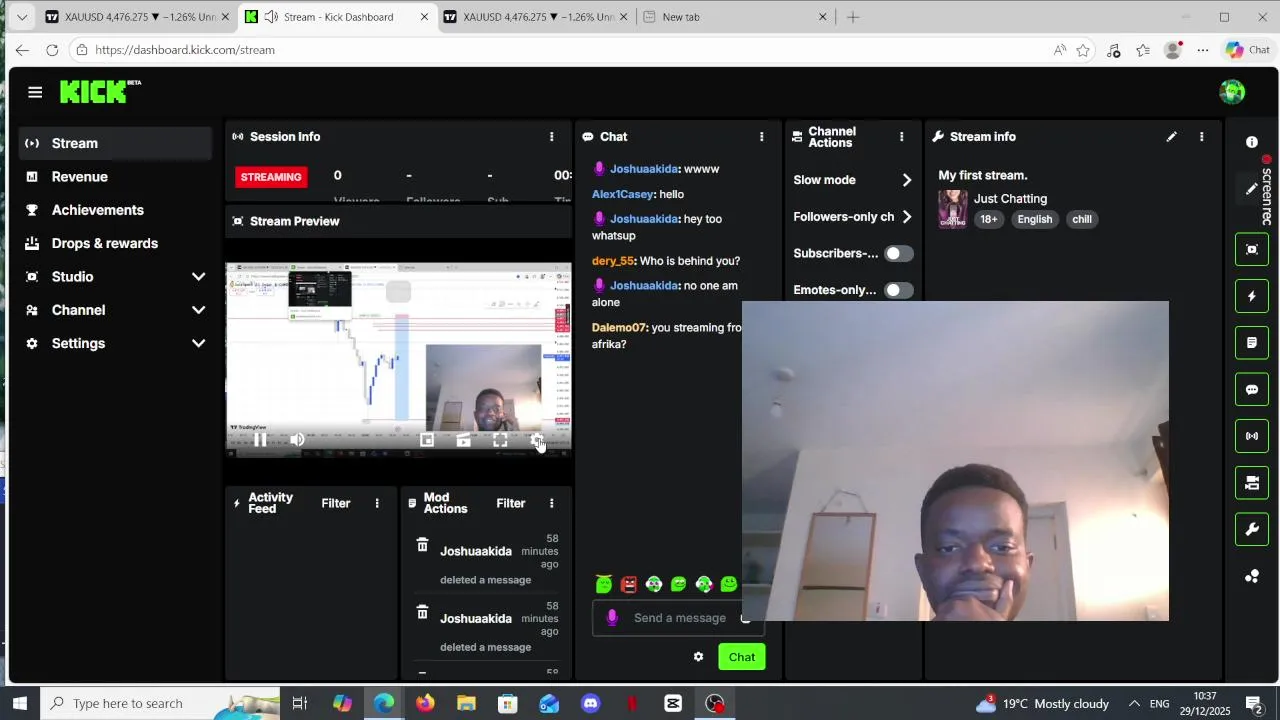Toggle the session info broadcast icon in the right sidebar

coord(1252,436)
